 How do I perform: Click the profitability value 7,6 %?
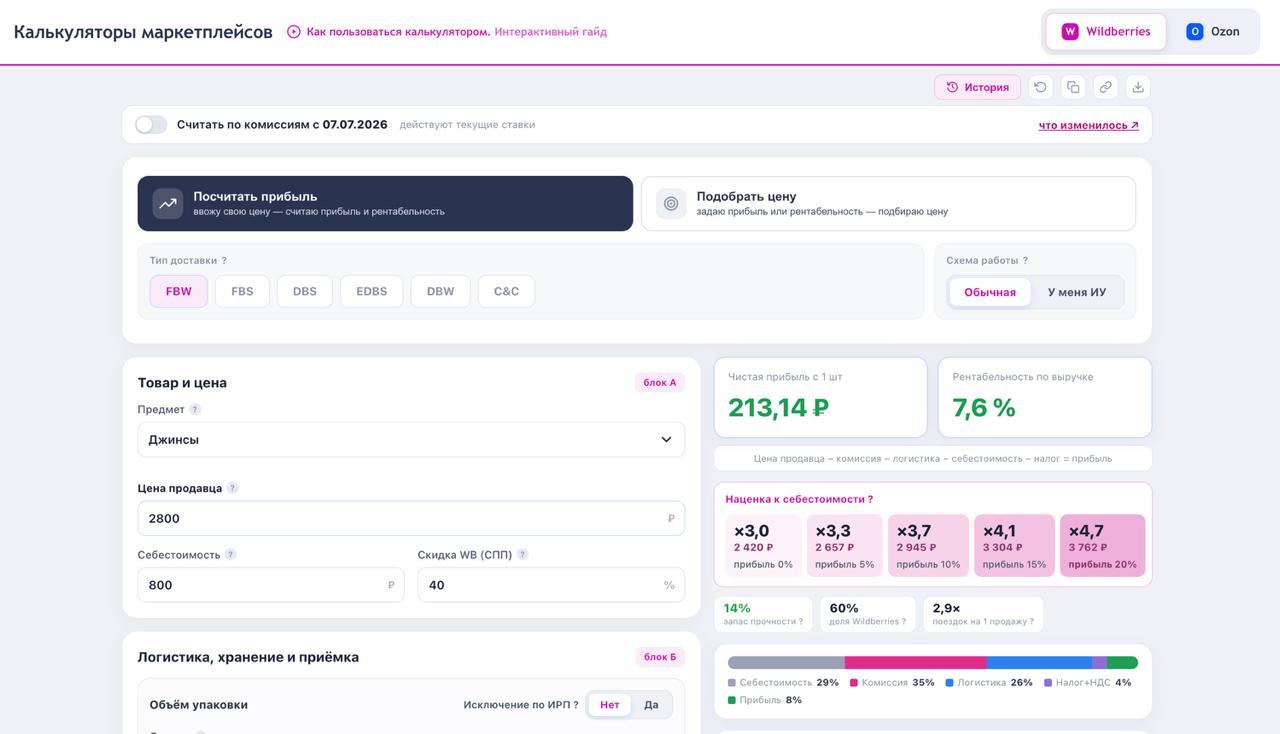[x=984, y=408]
